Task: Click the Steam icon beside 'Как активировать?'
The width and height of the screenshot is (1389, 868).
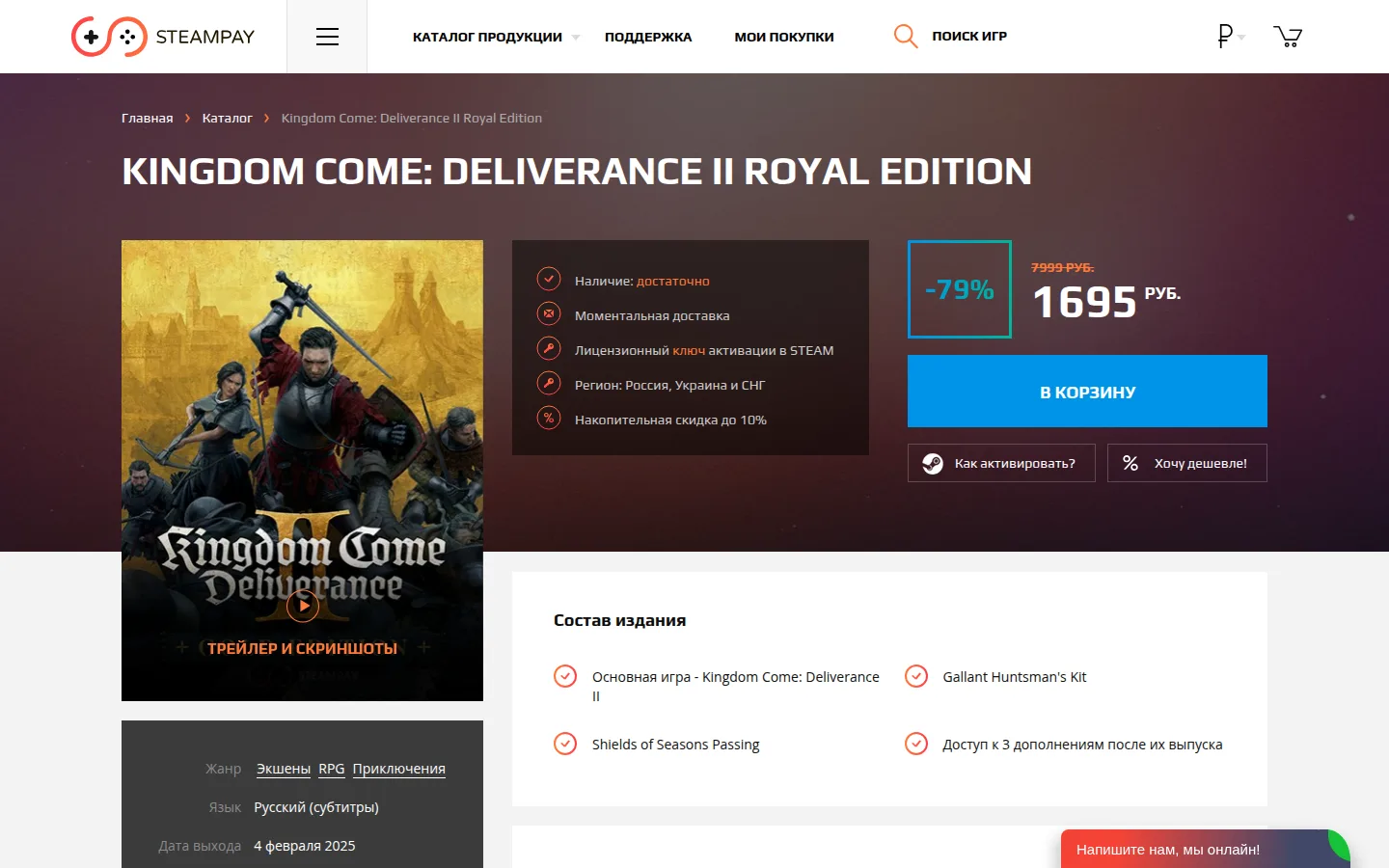Action: [x=933, y=464]
